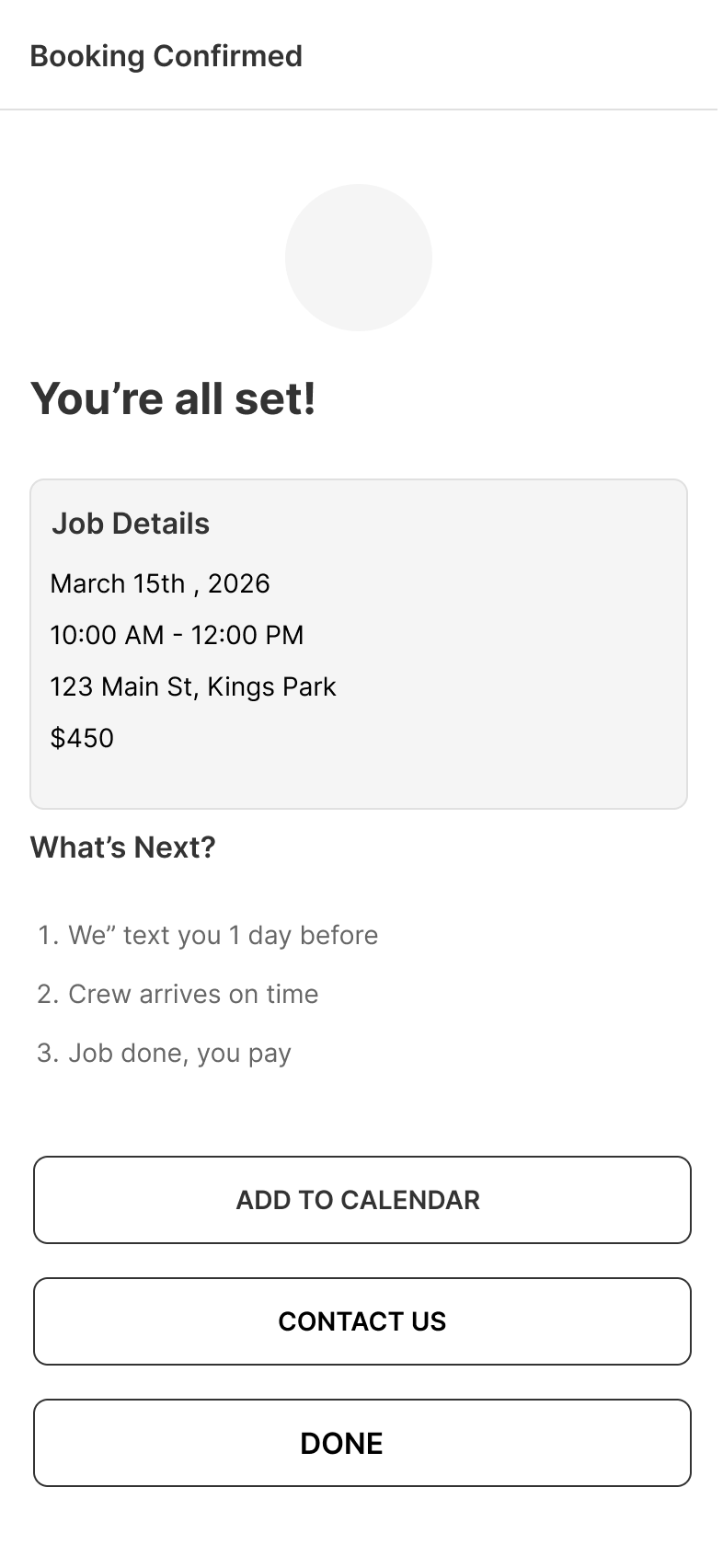Viewport: 723px width, 1568px height.
Task: Click the circular profile image placeholder
Action: [x=359, y=258]
